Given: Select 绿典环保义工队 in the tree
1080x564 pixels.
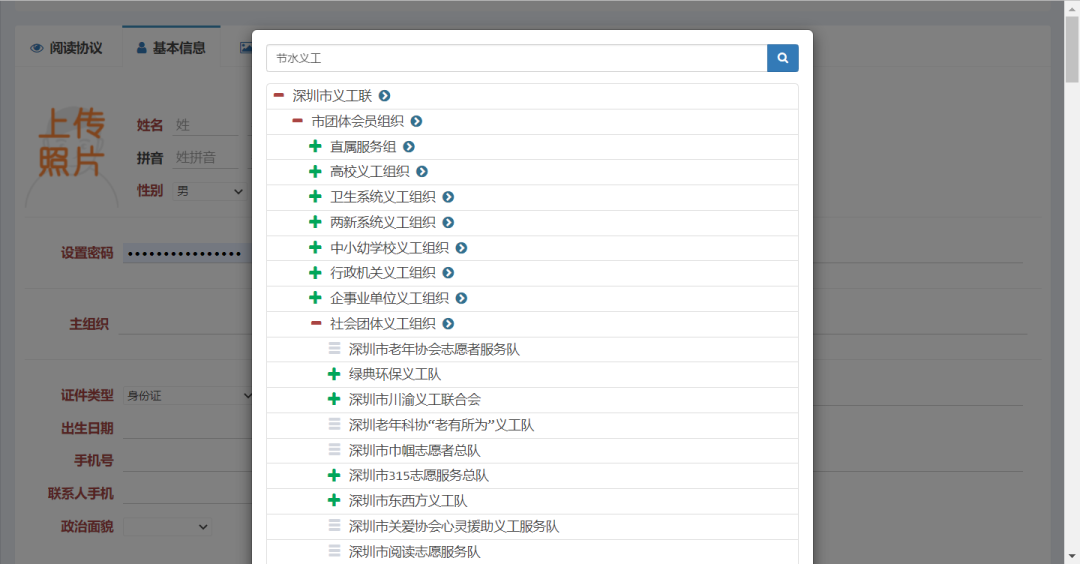Looking at the screenshot, I should [395, 375].
